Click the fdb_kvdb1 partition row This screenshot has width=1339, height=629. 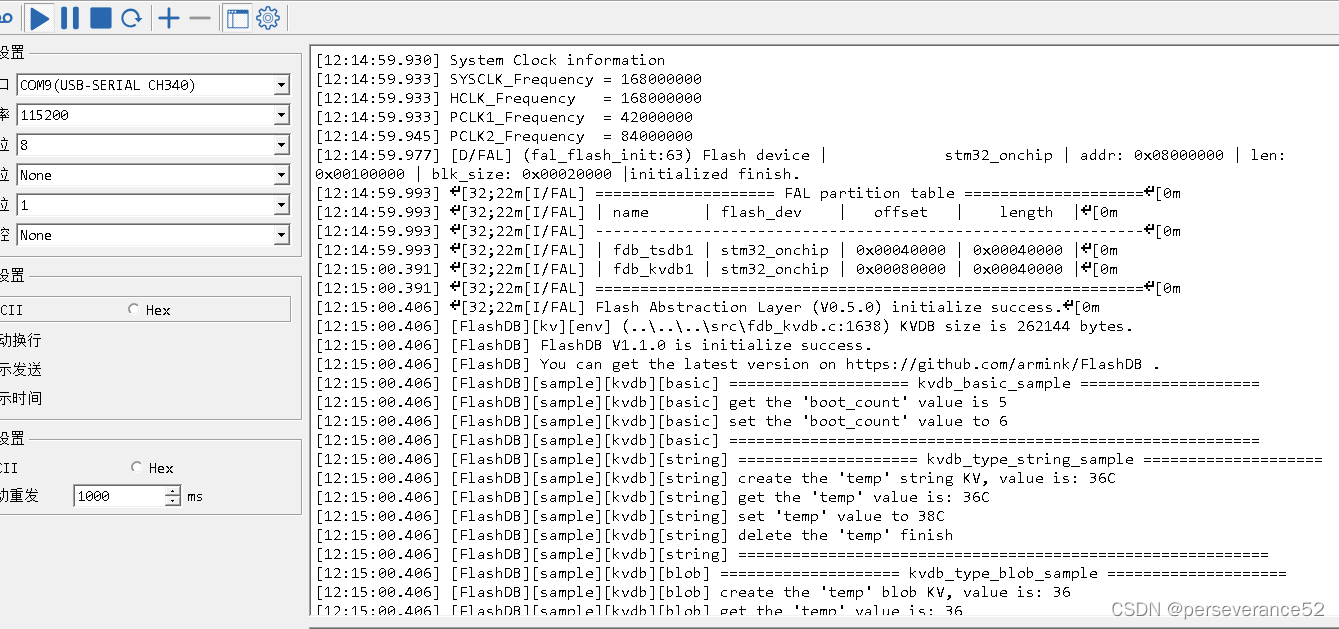[x=717, y=269]
